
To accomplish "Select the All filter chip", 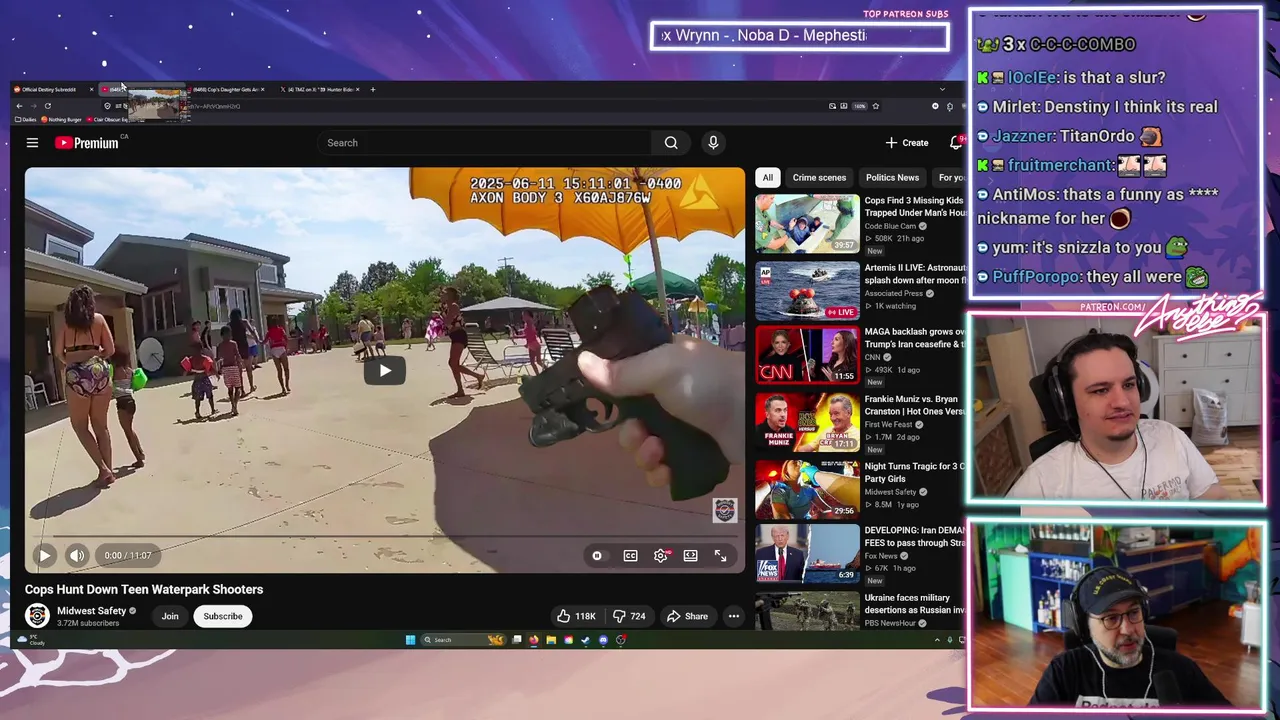I will 767,178.
